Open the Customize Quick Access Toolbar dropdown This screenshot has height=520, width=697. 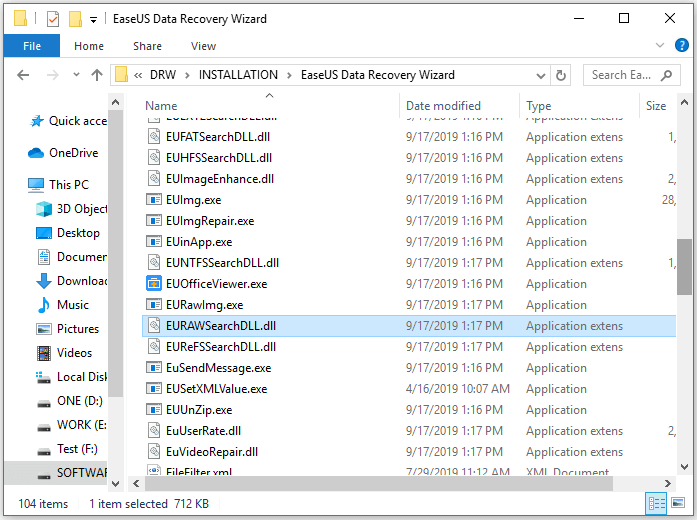tap(93, 19)
